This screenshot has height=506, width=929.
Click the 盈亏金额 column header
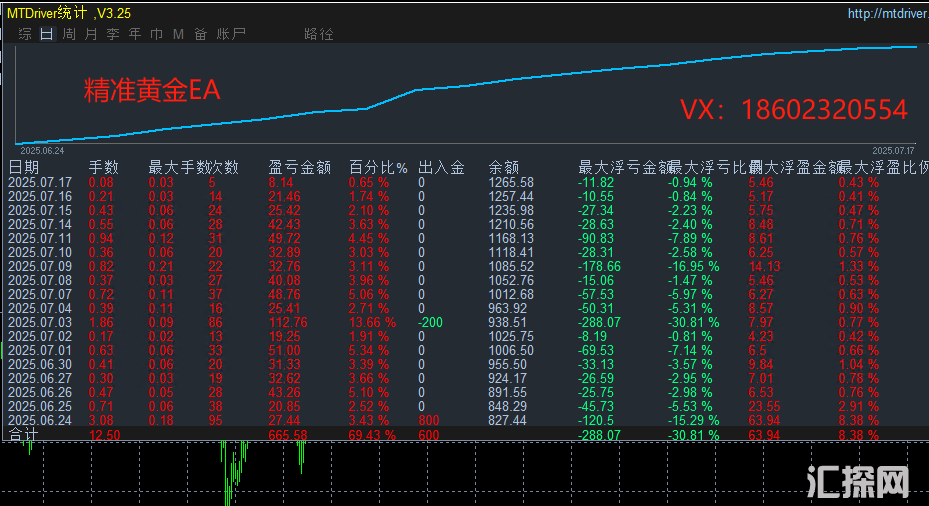(x=300, y=168)
